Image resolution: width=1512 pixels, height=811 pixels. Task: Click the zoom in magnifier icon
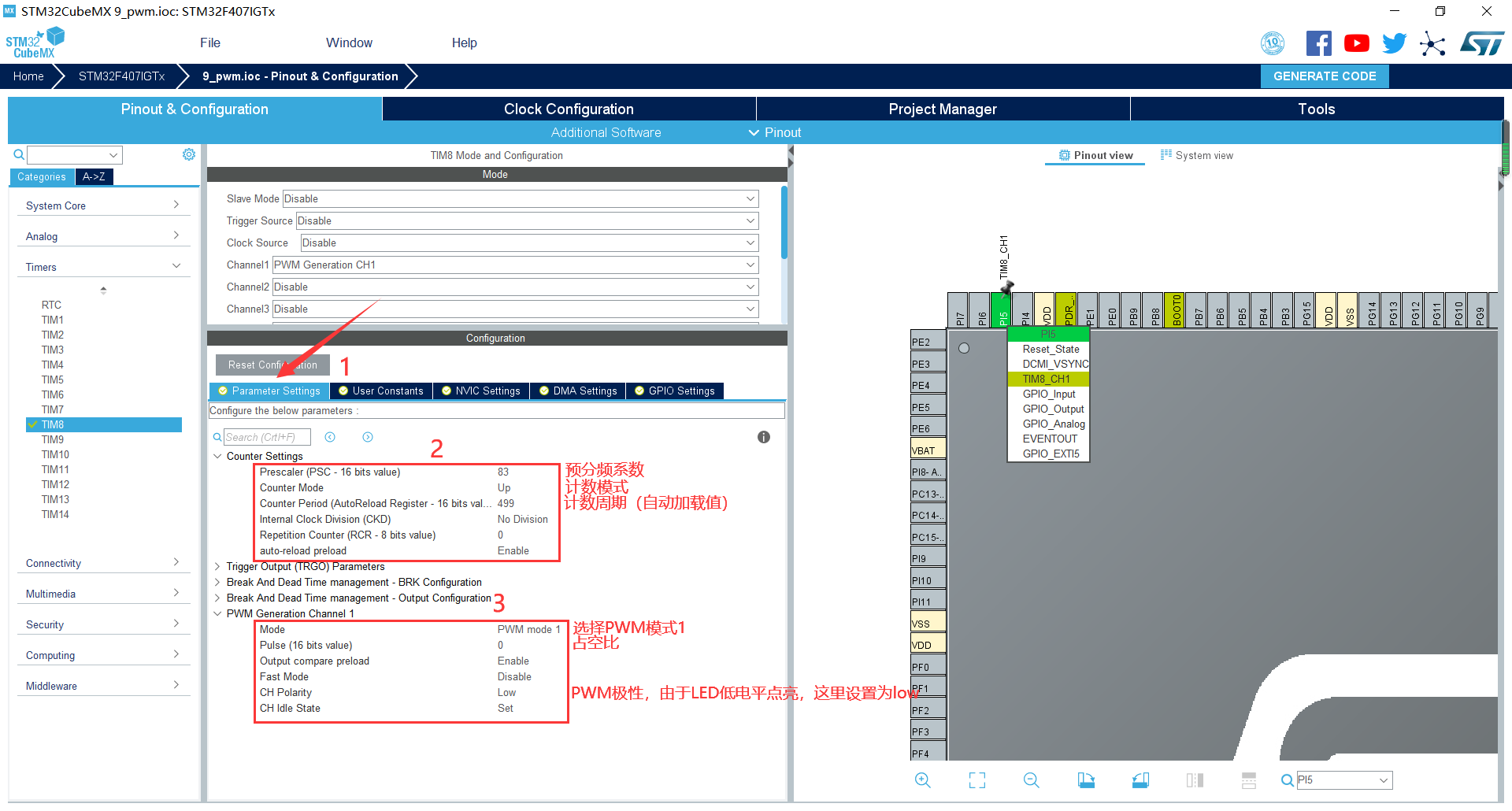click(922, 780)
